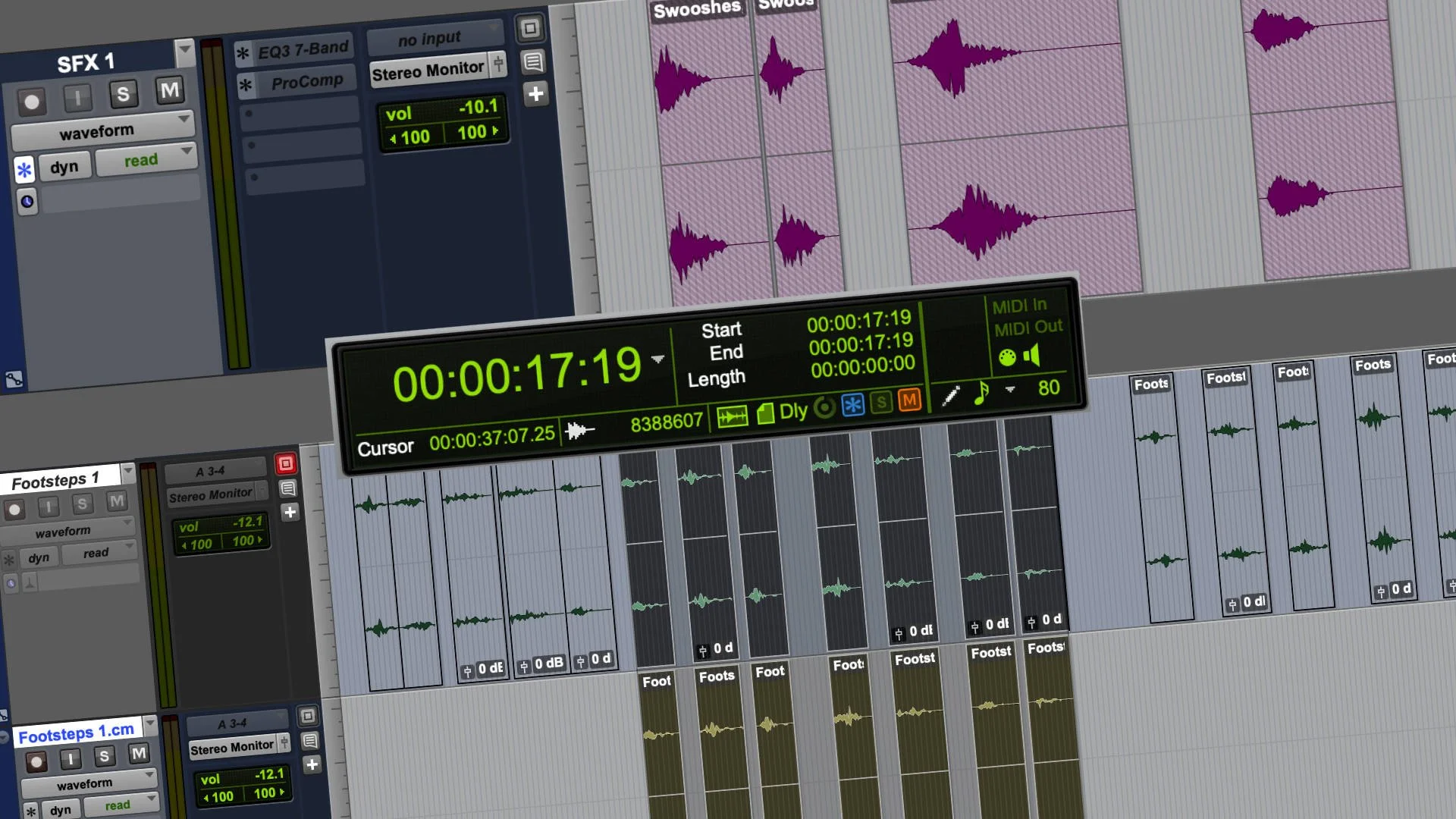Image resolution: width=1456 pixels, height=819 pixels.
Task: Click the 8388607 value
Action: [667, 422]
